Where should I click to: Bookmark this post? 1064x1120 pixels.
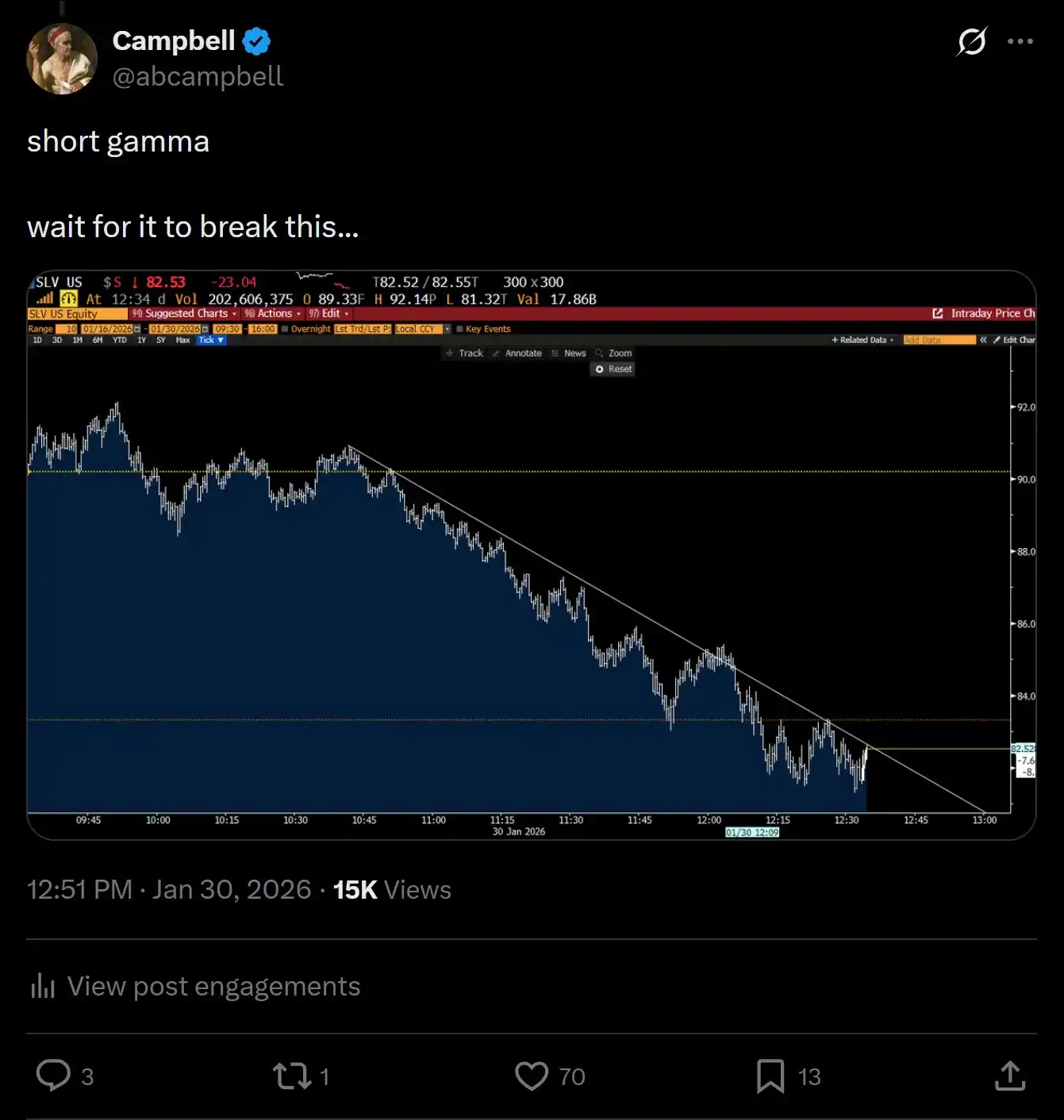770,1076
